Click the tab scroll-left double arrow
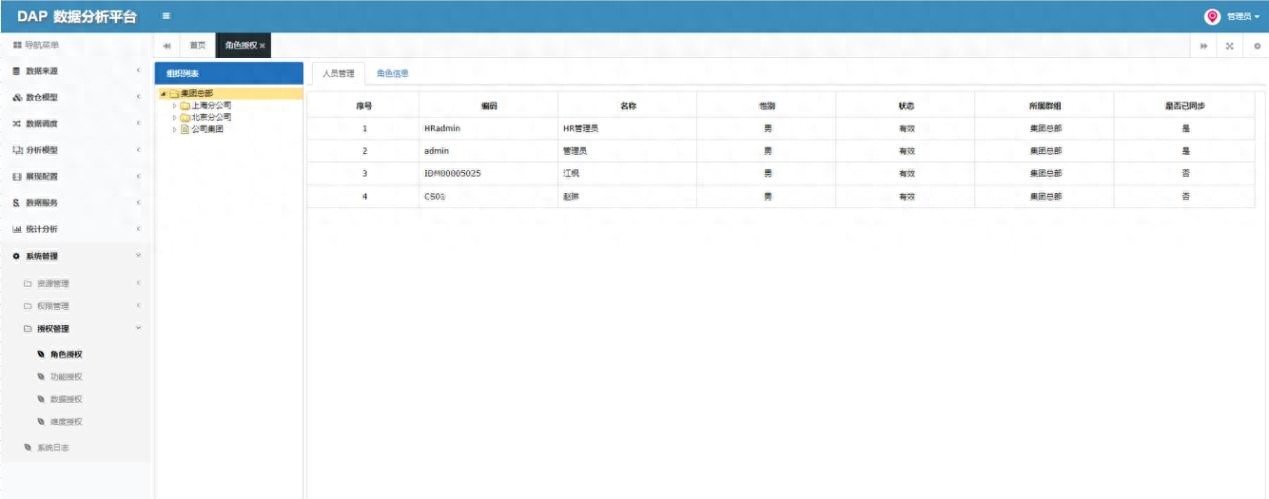 166,46
